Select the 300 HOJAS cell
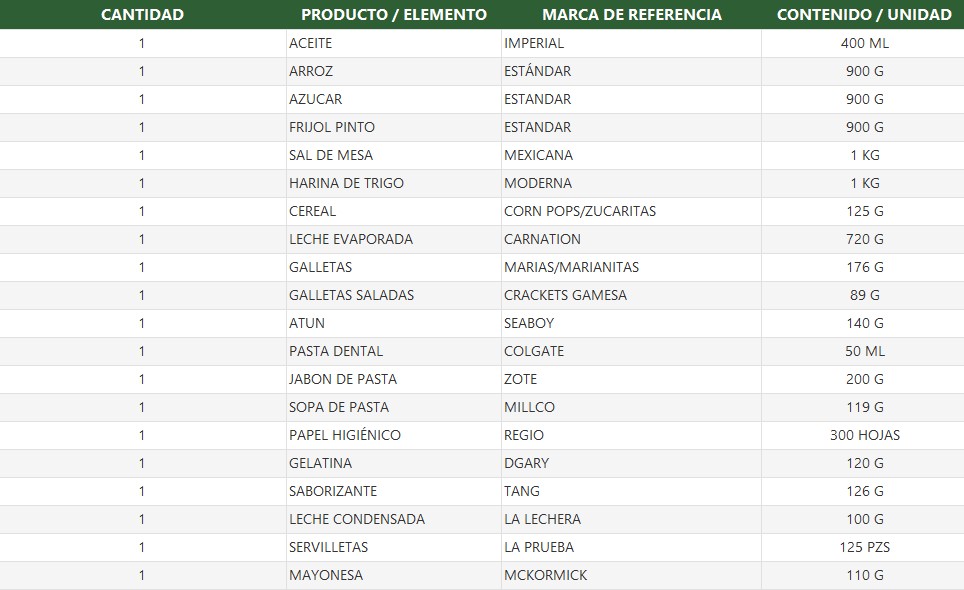Screen dimensions: 964x590 click(863, 435)
